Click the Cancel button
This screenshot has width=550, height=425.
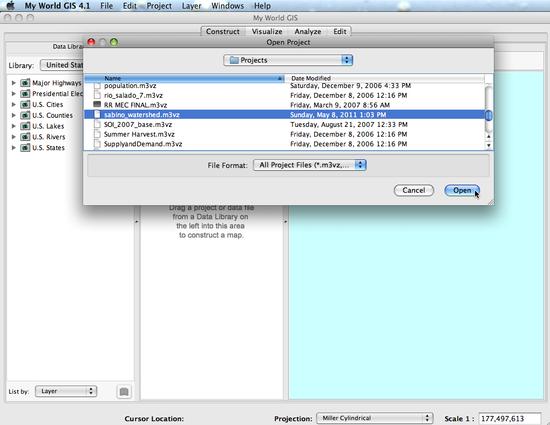pos(414,190)
